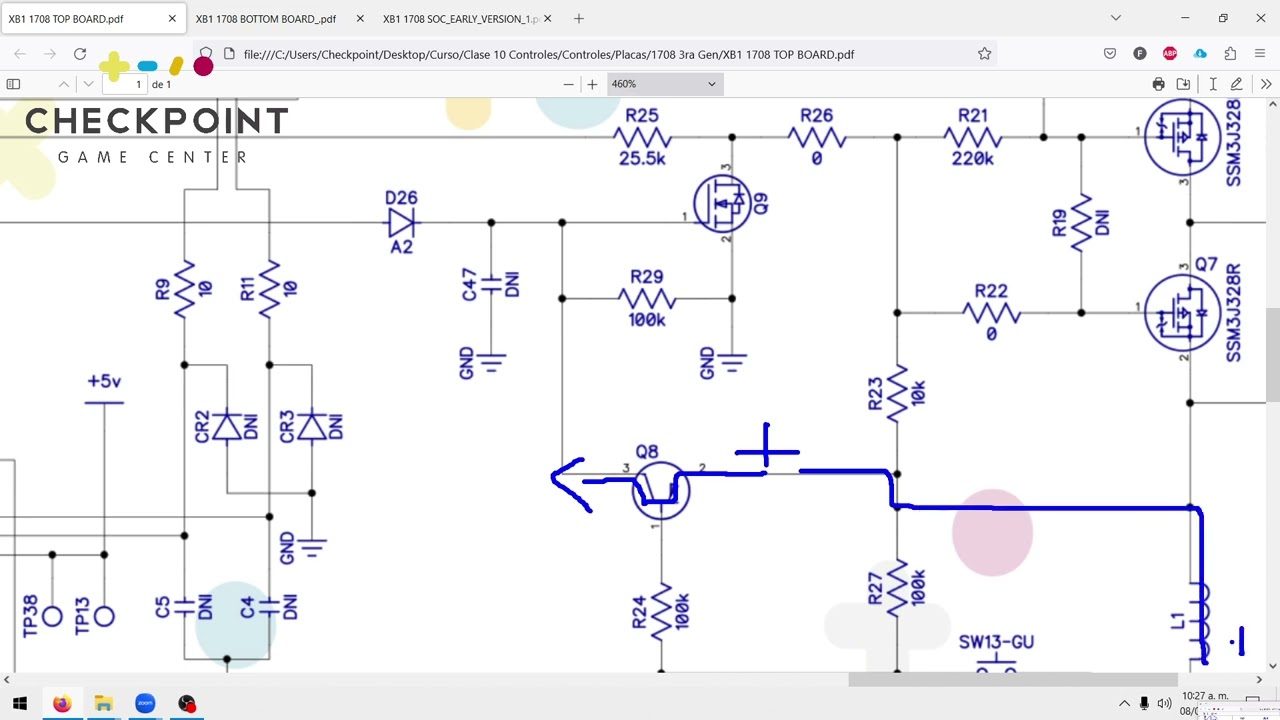Open Pocket save button
Viewport: 1280px width, 720px height.
tap(1110, 54)
